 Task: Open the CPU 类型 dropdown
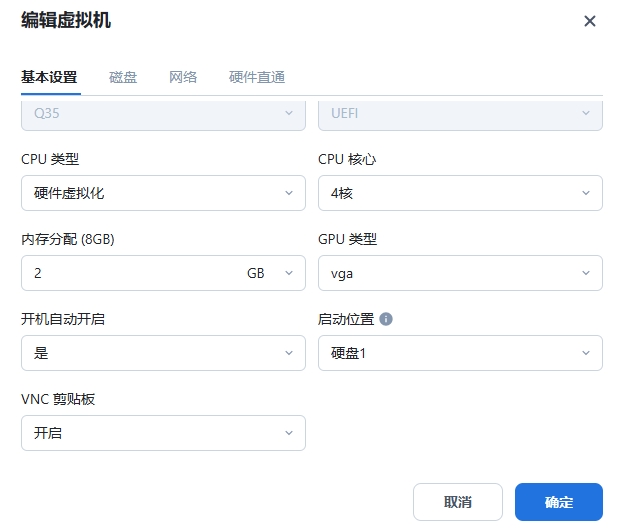[163, 193]
